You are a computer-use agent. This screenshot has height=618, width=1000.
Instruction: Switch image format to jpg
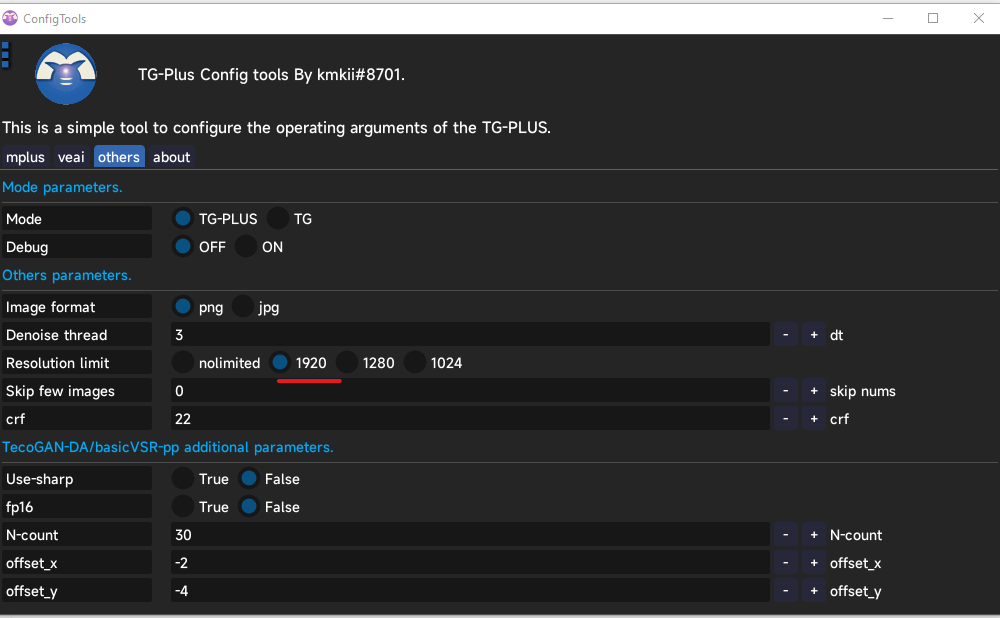click(240, 306)
